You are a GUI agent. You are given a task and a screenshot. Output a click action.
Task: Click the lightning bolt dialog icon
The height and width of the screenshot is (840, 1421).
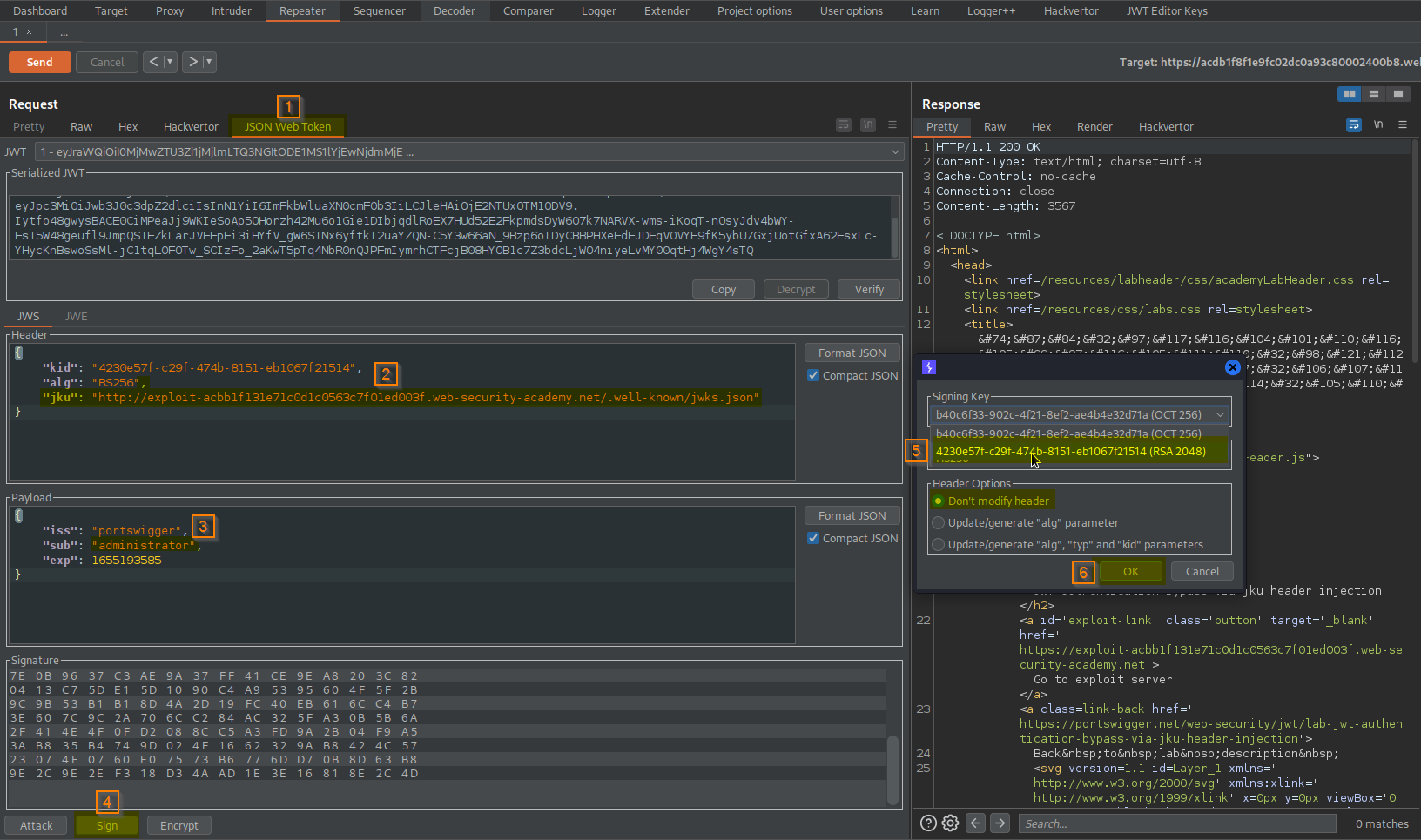coord(929,367)
